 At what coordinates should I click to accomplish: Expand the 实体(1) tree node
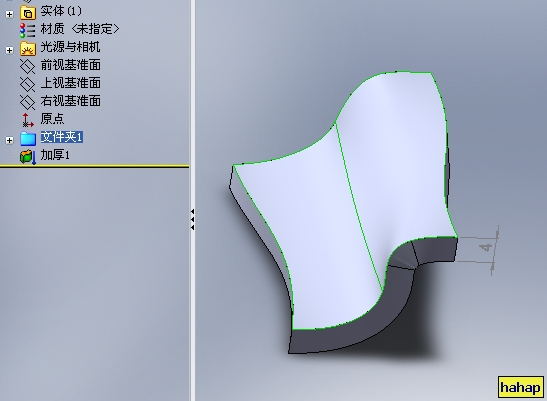click(9, 14)
